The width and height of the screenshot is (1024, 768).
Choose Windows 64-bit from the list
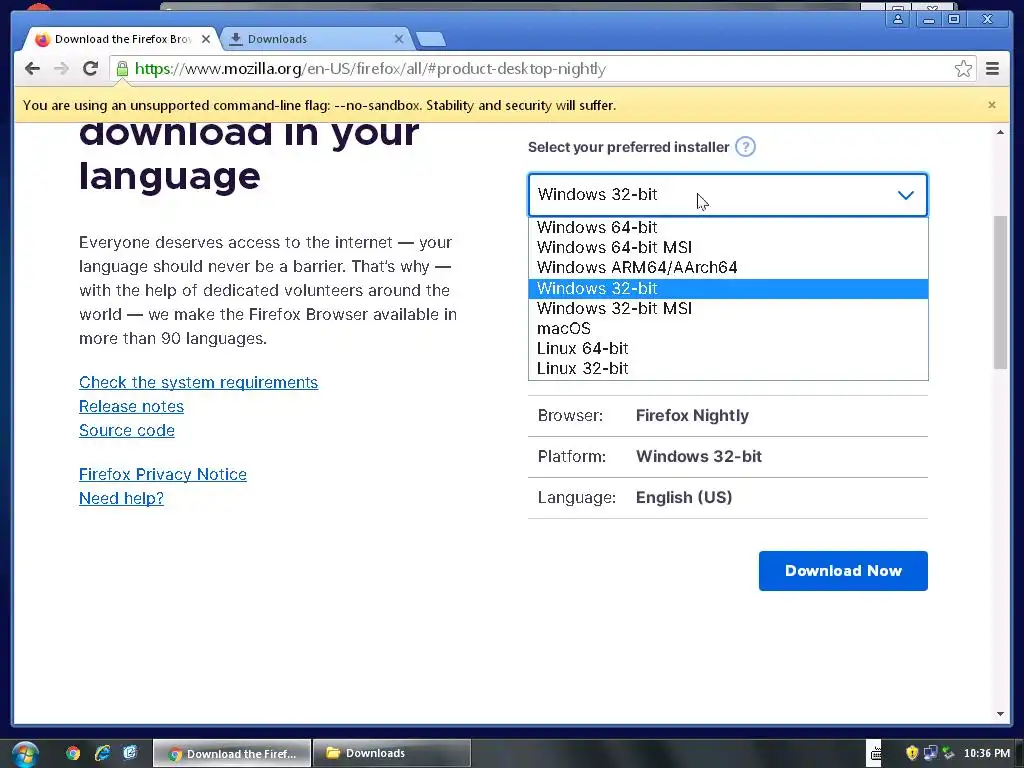click(x=728, y=227)
